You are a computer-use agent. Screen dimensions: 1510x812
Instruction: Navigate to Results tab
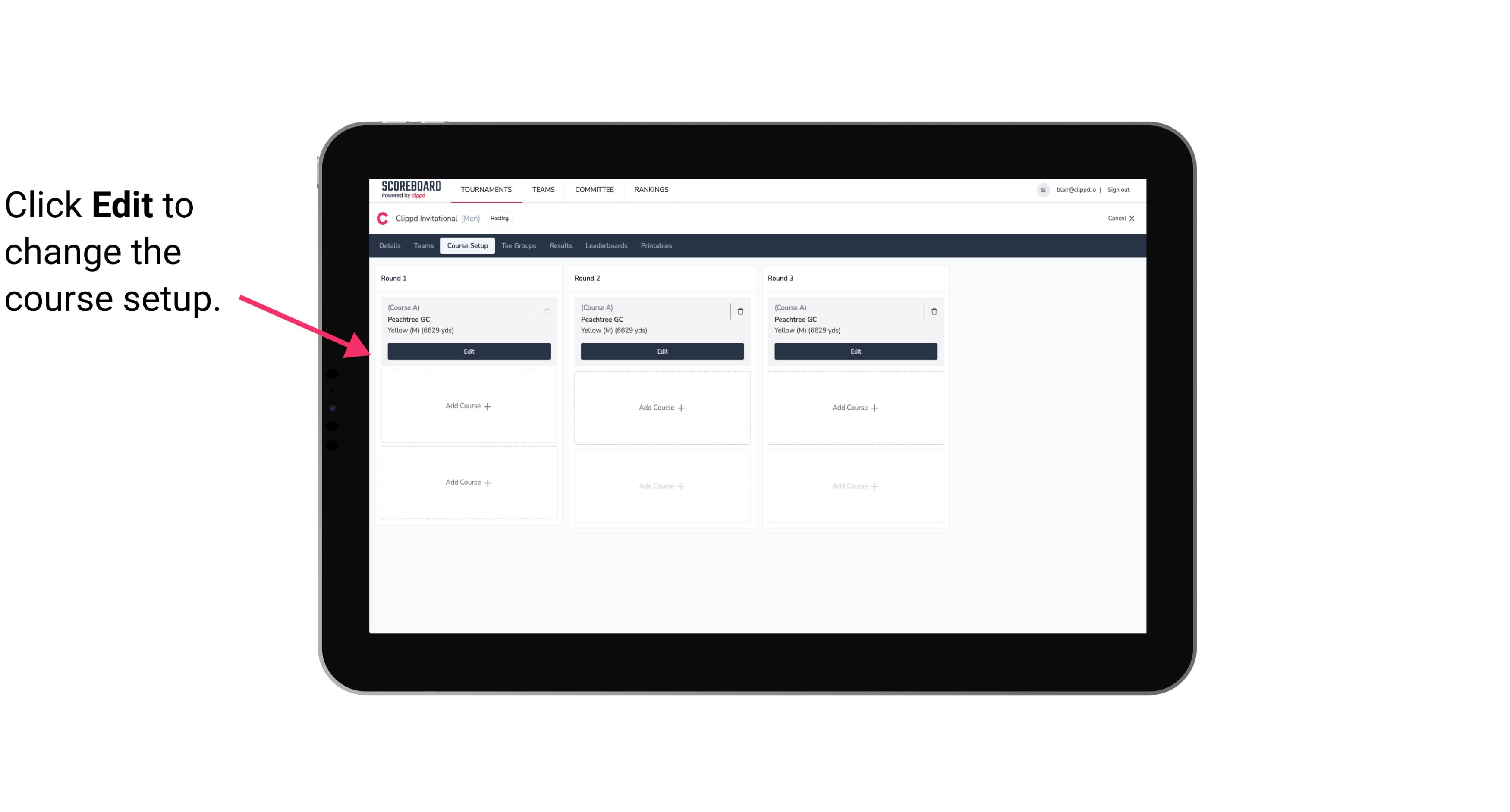(561, 246)
